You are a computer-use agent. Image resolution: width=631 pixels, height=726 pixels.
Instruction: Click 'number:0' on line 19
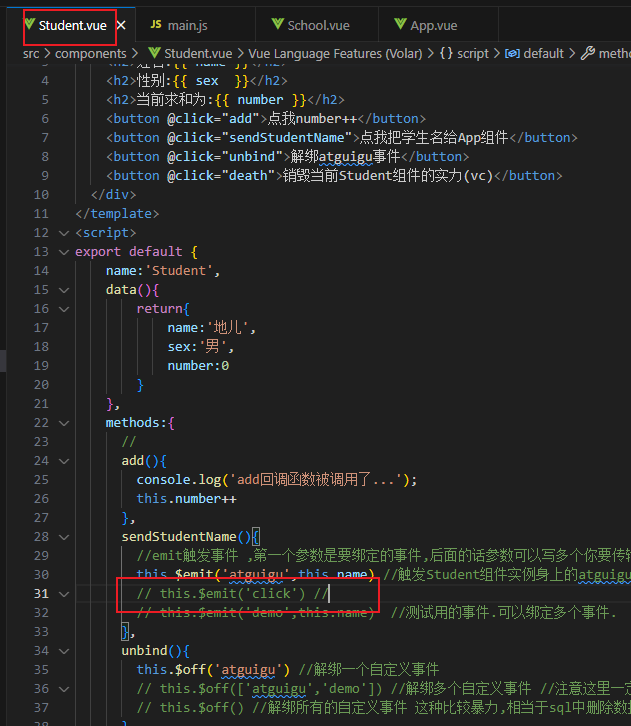point(198,366)
